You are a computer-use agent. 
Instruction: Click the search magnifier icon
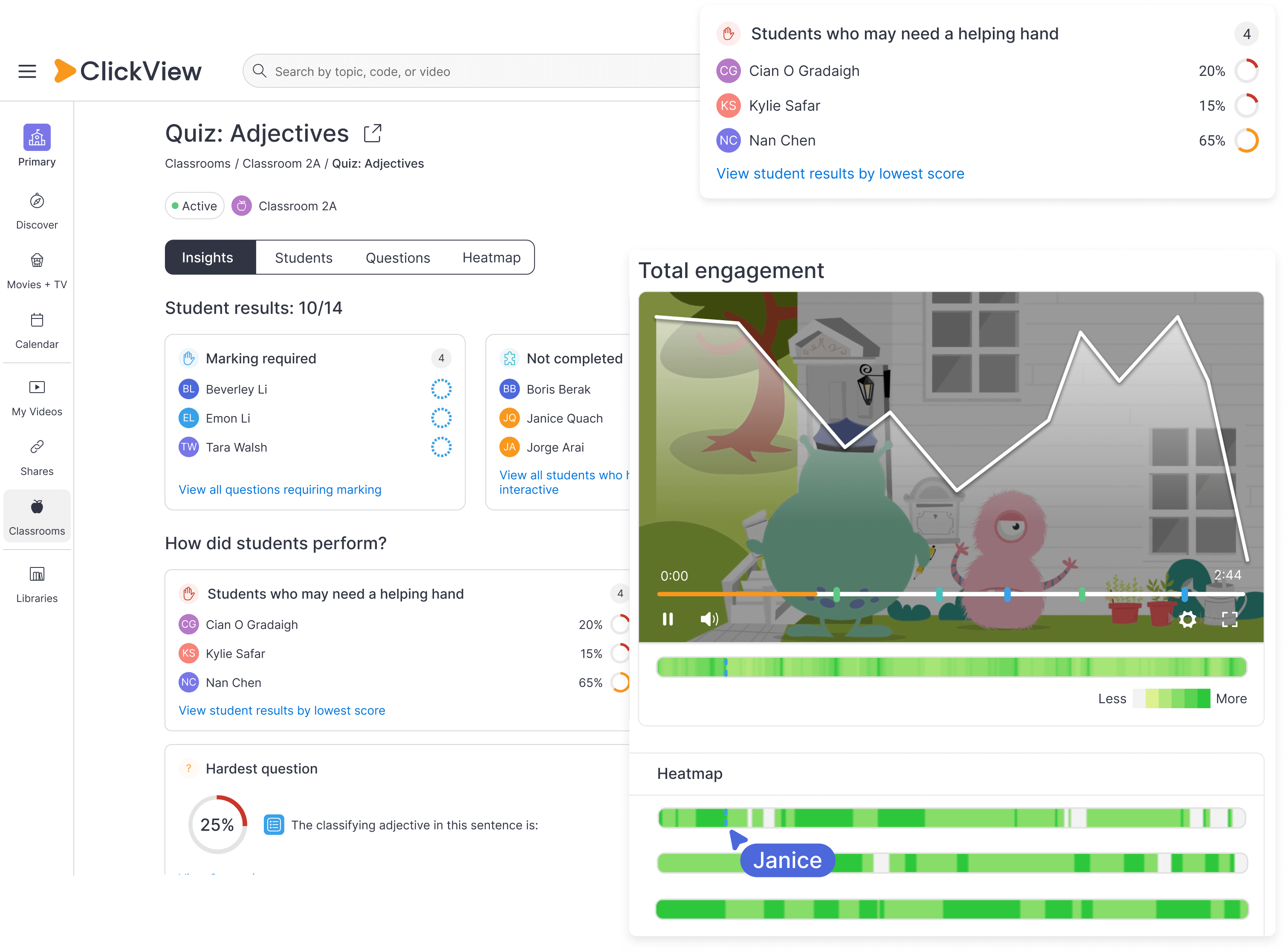pyautogui.click(x=260, y=71)
